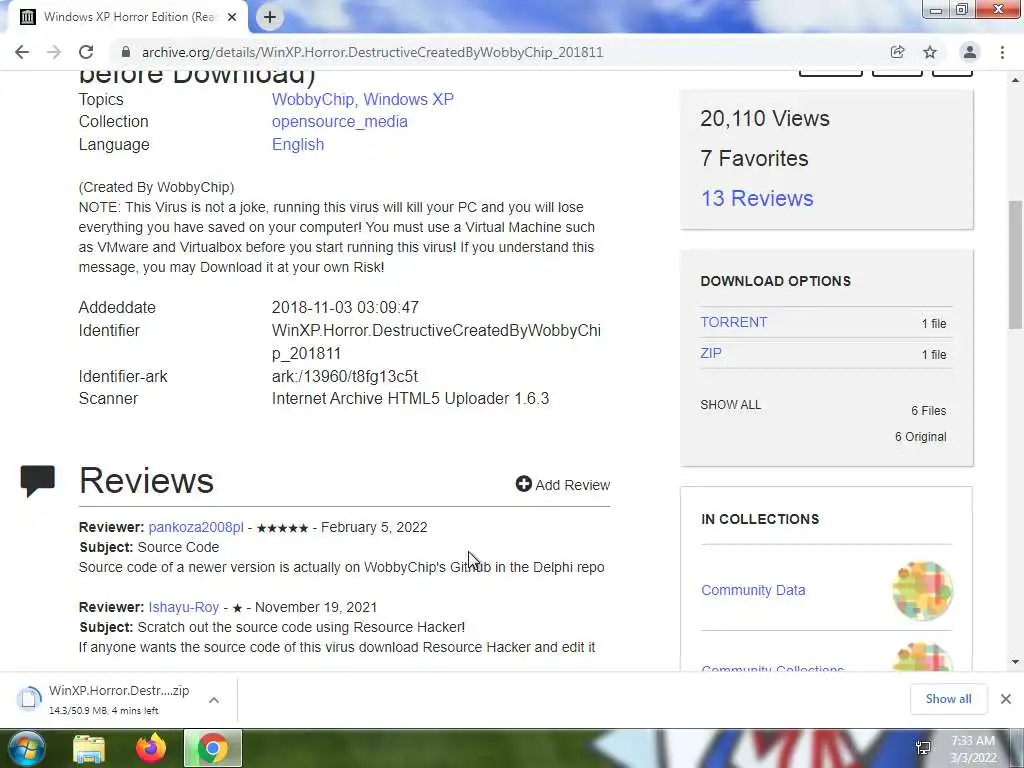The image size is (1024, 768).
Task: Open a new tab with plus button
Action: coord(270,18)
